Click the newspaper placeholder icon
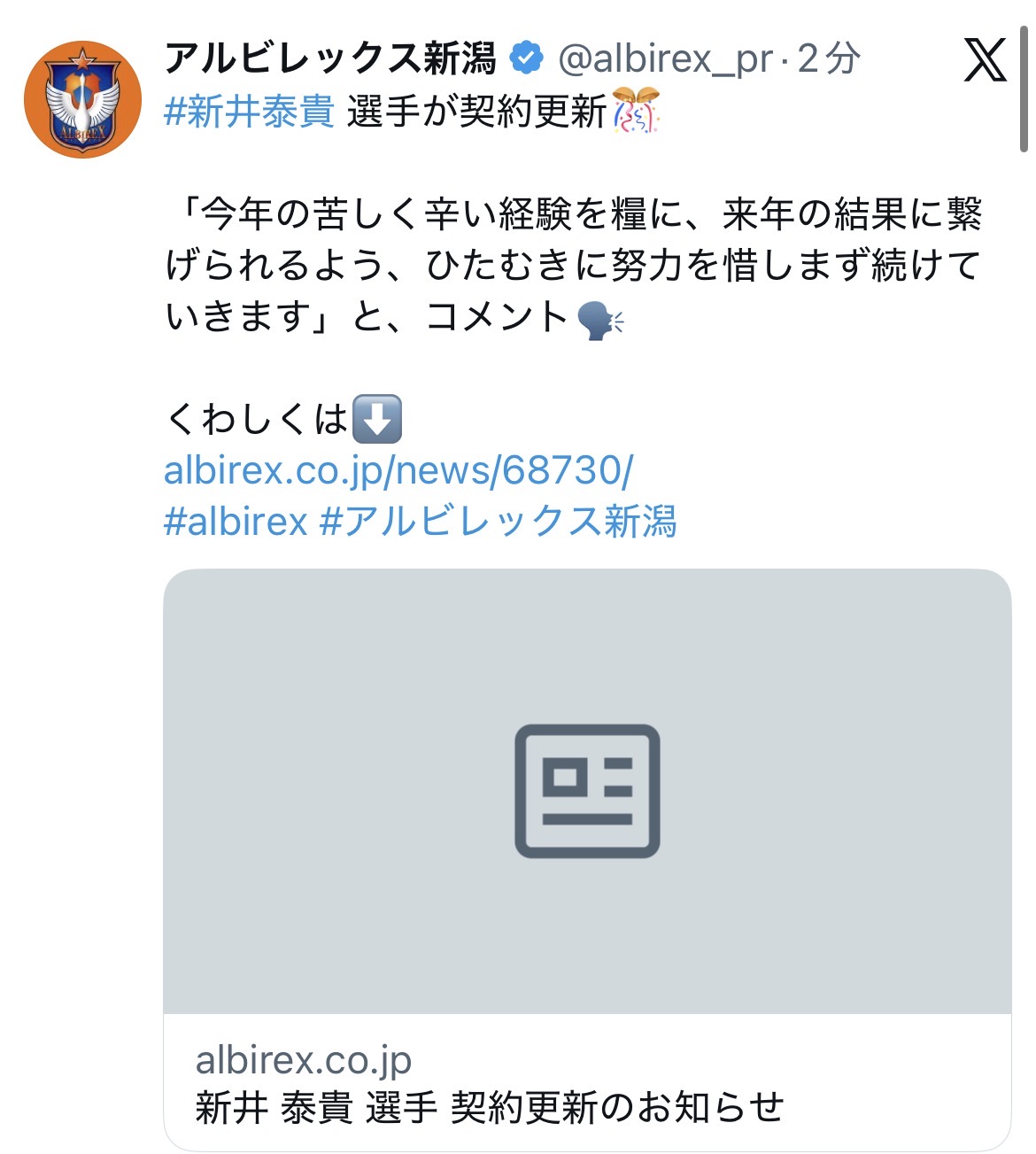The width and height of the screenshot is (1036, 1154). (587, 791)
